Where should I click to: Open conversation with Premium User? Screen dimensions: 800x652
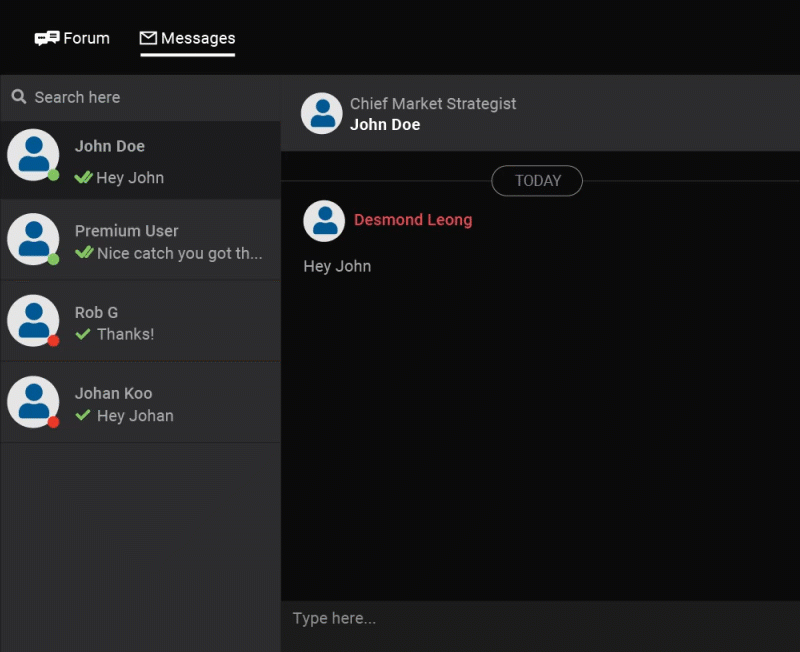(x=140, y=240)
